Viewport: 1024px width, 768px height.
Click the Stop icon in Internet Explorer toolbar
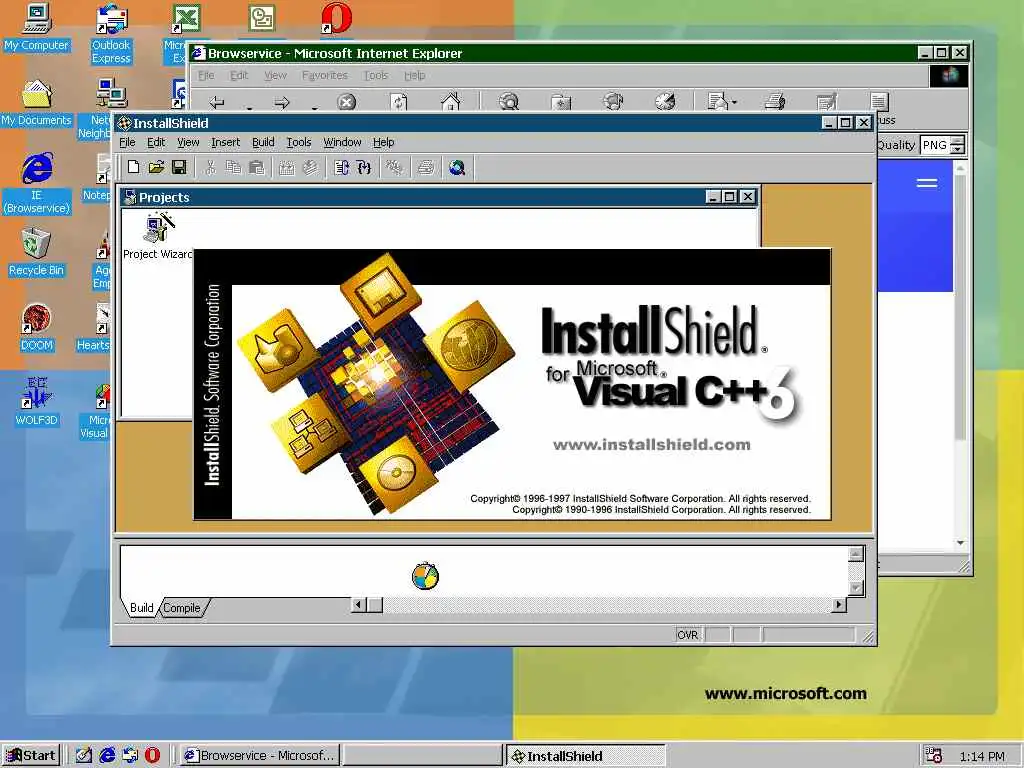[x=346, y=102]
